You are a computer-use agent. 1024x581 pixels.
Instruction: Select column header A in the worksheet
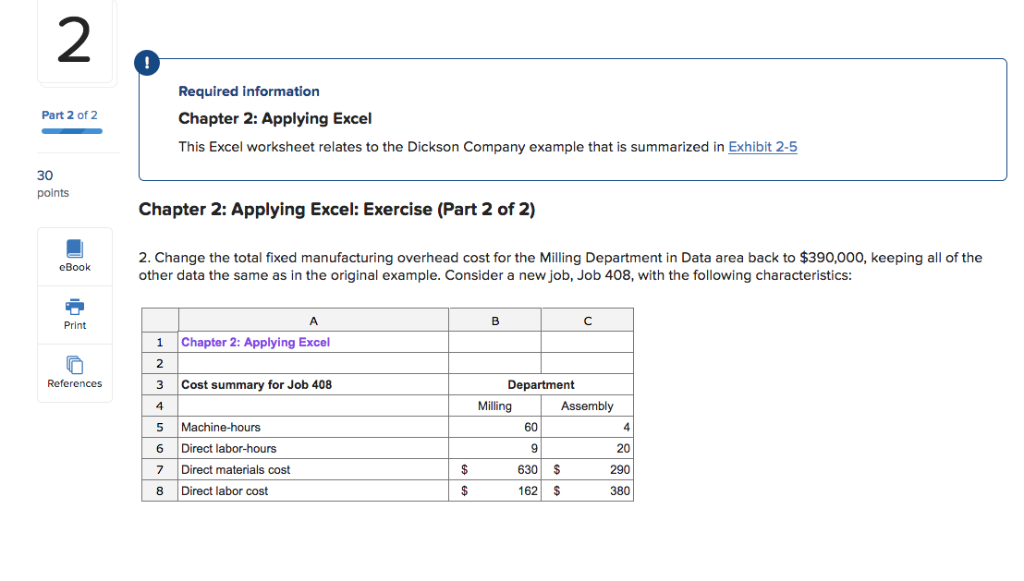coord(313,319)
